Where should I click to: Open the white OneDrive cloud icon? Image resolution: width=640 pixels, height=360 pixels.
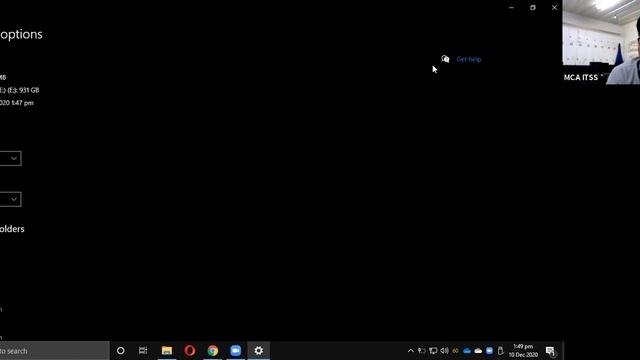click(478, 351)
